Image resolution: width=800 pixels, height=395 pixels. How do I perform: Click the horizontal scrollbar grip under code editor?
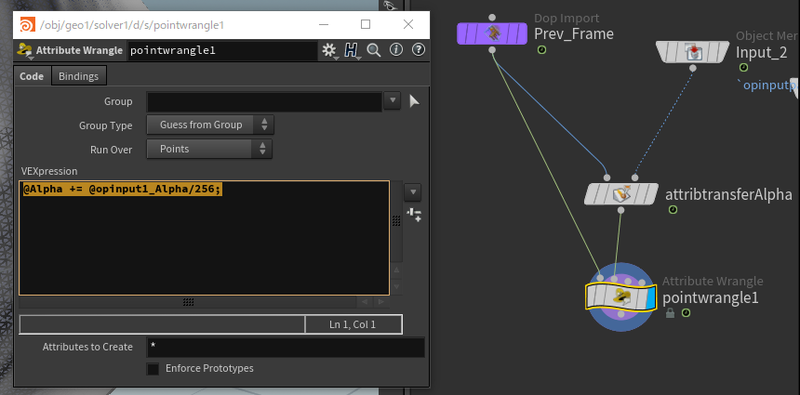tap(188, 302)
